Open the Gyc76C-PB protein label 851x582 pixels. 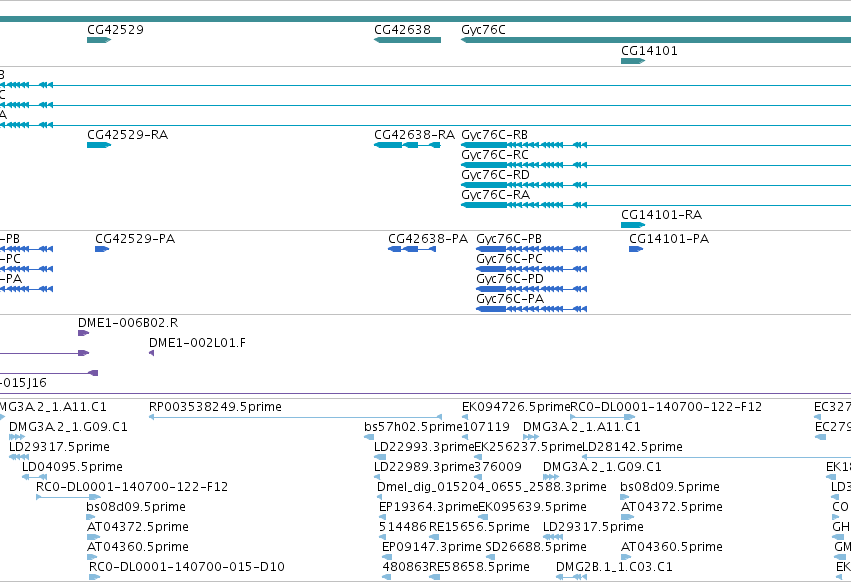[509, 239]
